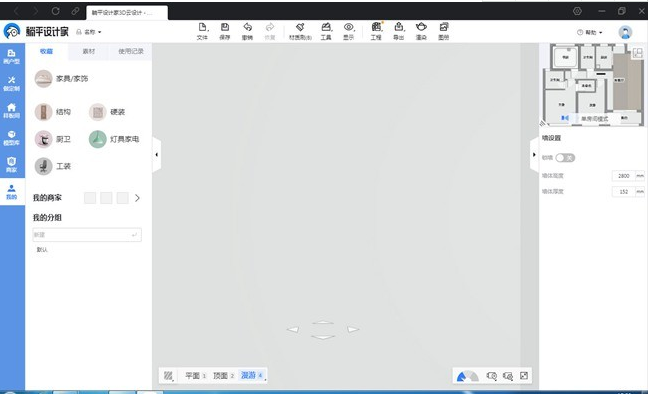Open the Model Library (模型库) sidebar icon
655x394 pixels.
(x=12, y=138)
